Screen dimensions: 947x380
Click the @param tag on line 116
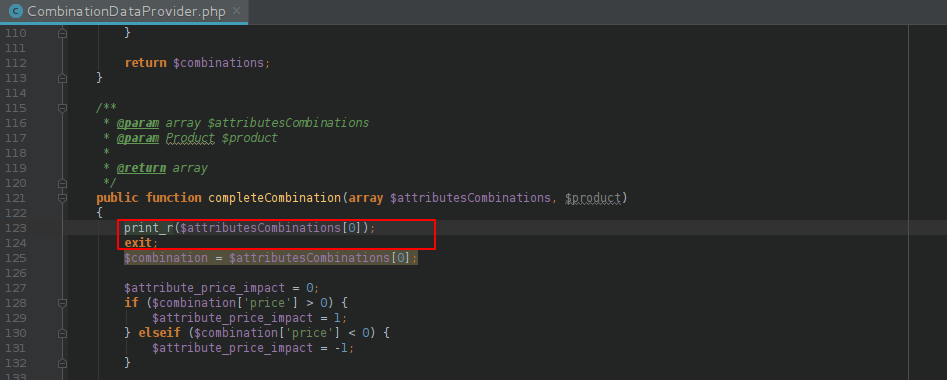[138, 123]
